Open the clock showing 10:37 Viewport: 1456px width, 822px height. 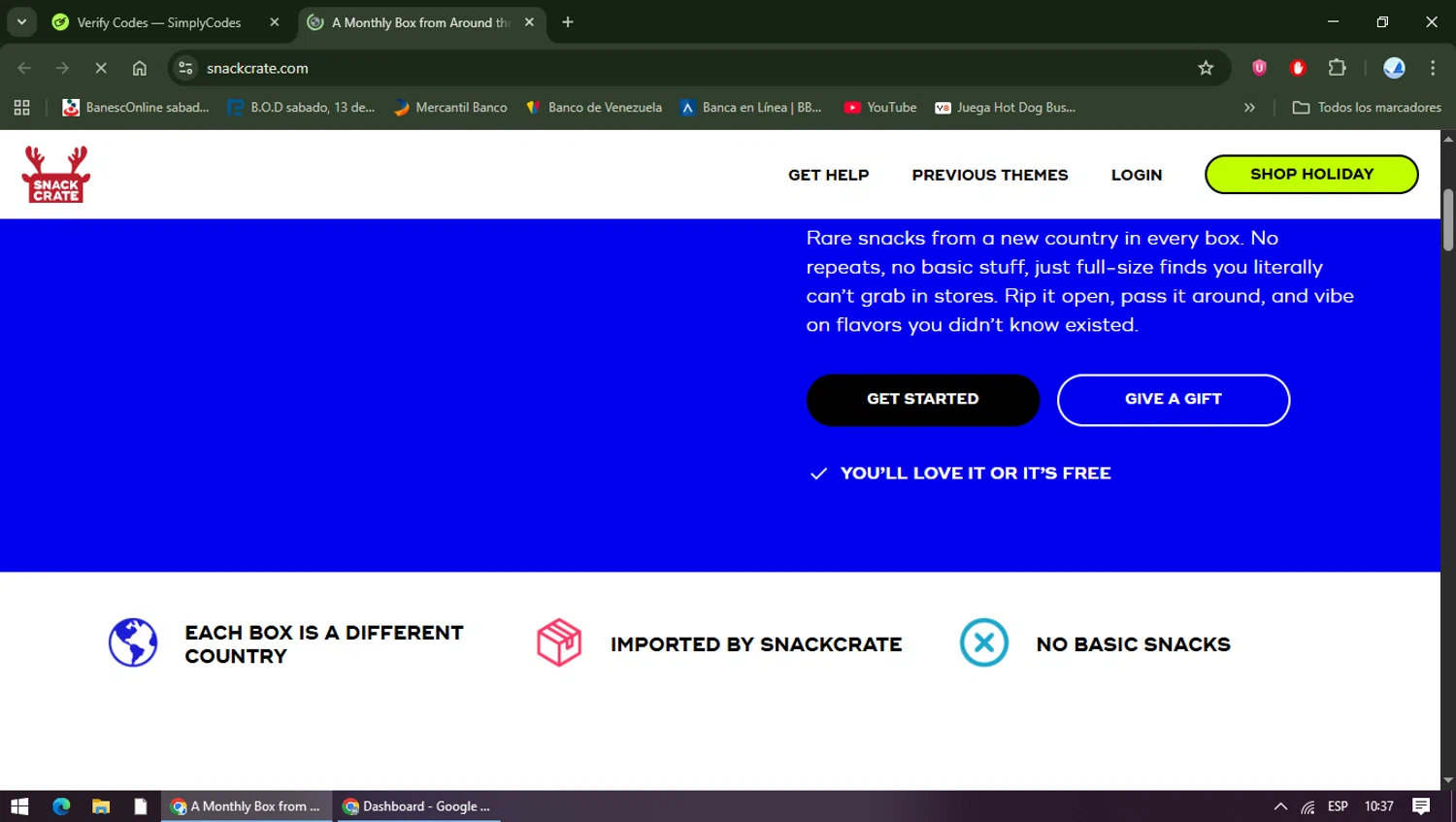[x=1378, y=806]
